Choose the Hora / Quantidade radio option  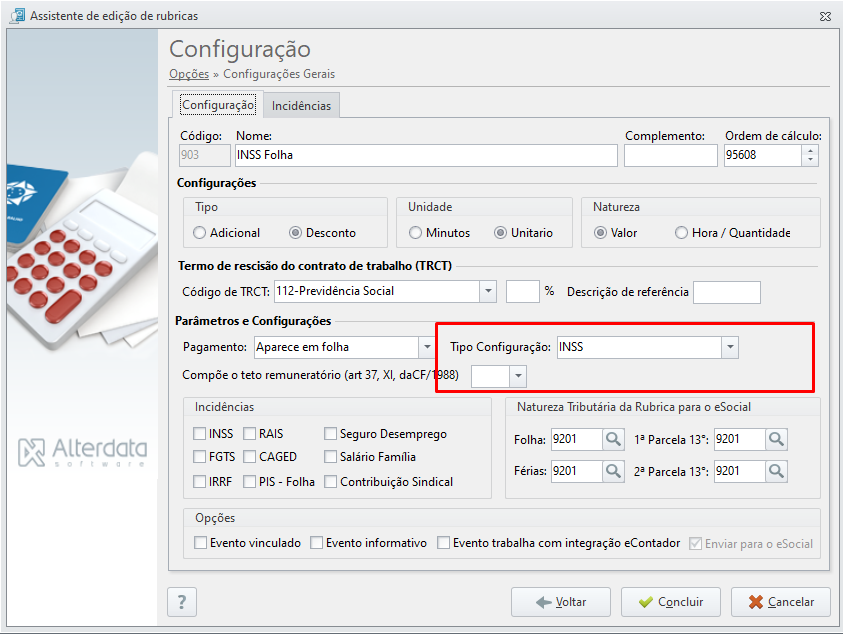pos(681,233)
